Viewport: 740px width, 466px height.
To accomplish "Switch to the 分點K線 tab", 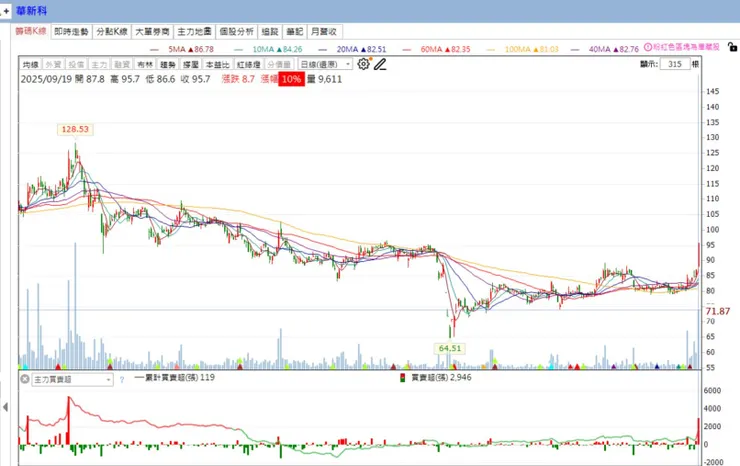I will pos(112,32).
